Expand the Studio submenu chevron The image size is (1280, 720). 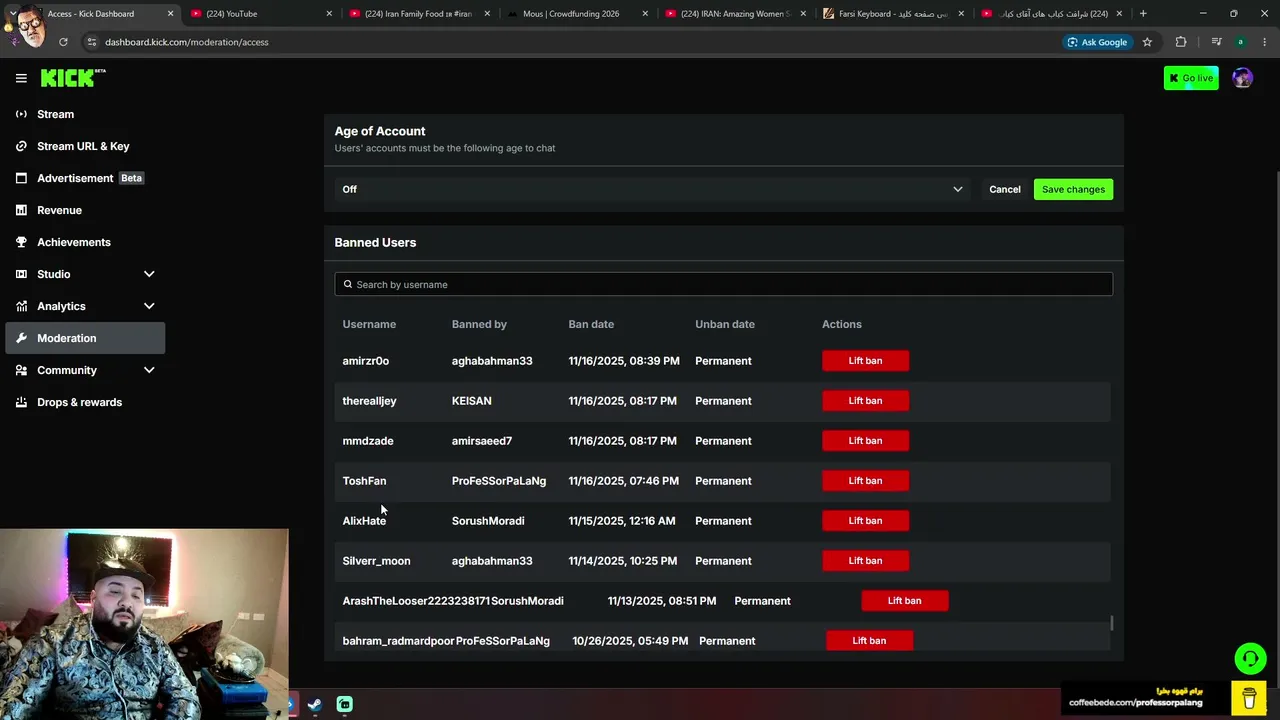click(149, 274)
